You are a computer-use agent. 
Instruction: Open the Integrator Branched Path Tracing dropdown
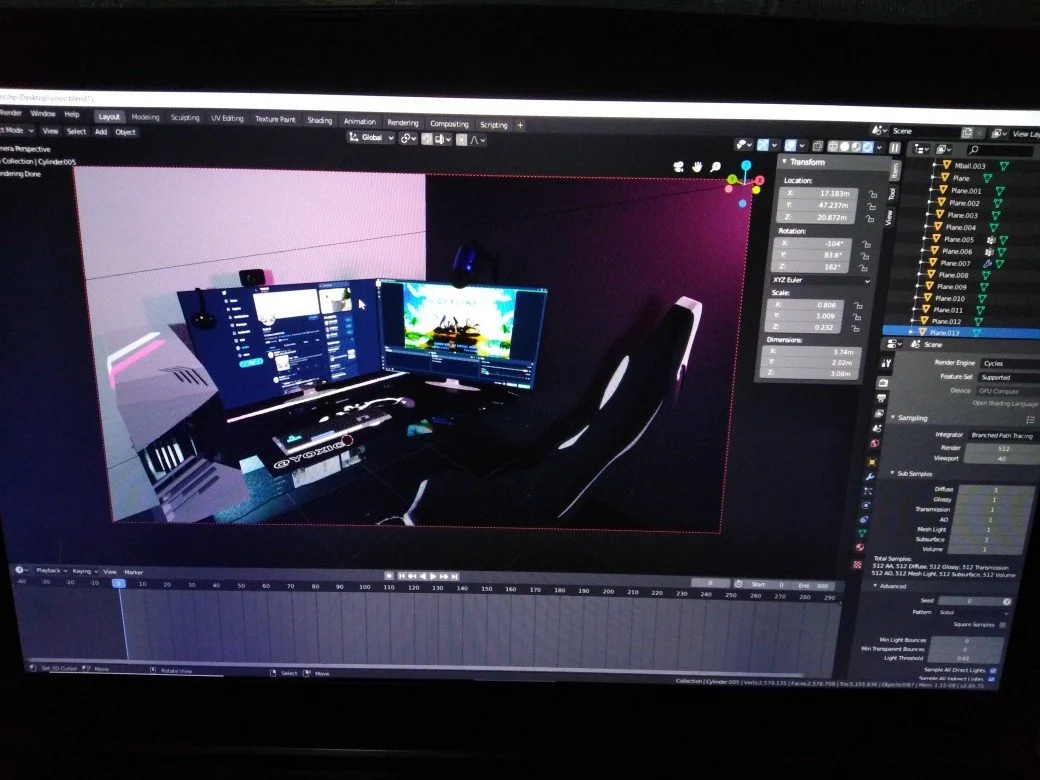coord(1003,436)
